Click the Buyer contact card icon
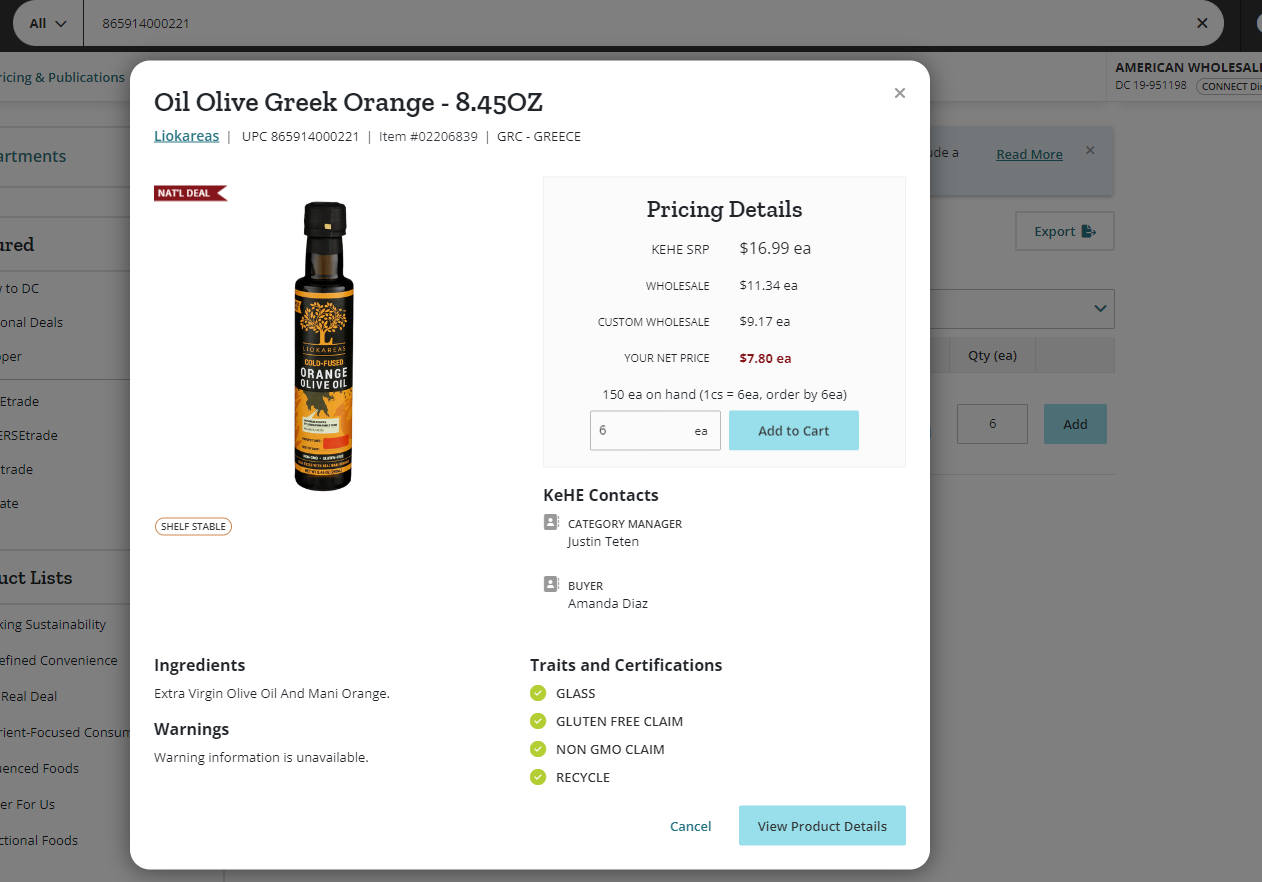The width and height of the screenshot is (1262, 882). (551, 584)
